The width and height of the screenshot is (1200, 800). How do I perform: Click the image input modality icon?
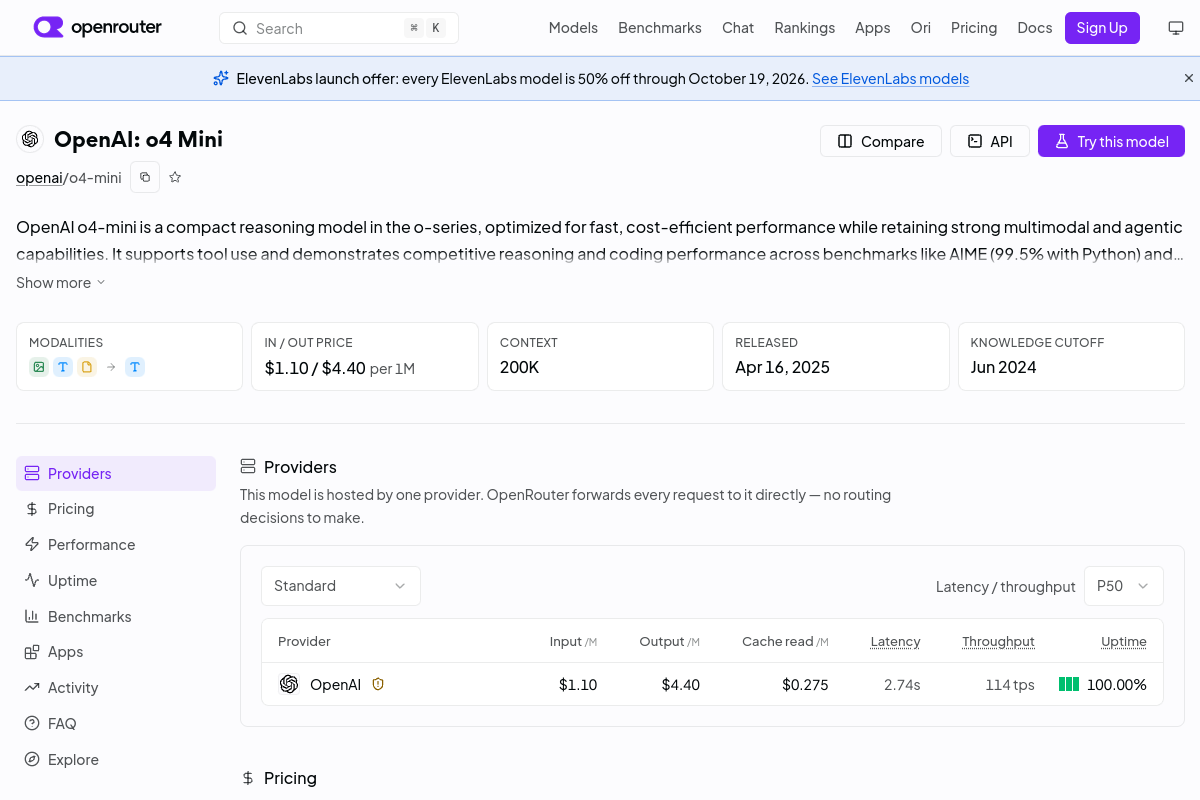click(x=39, y=367)
